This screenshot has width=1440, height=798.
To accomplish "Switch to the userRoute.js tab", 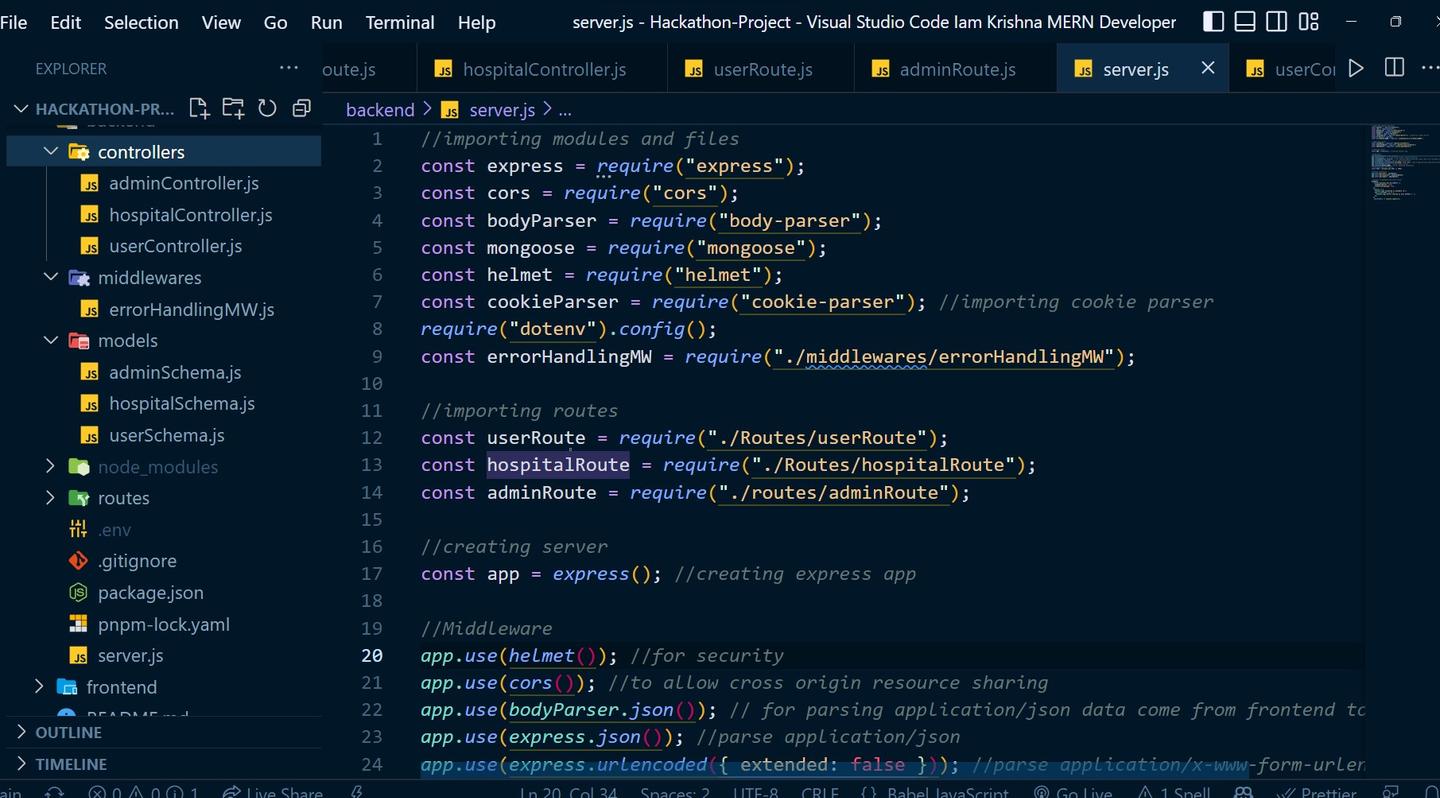I will (760, 69).
